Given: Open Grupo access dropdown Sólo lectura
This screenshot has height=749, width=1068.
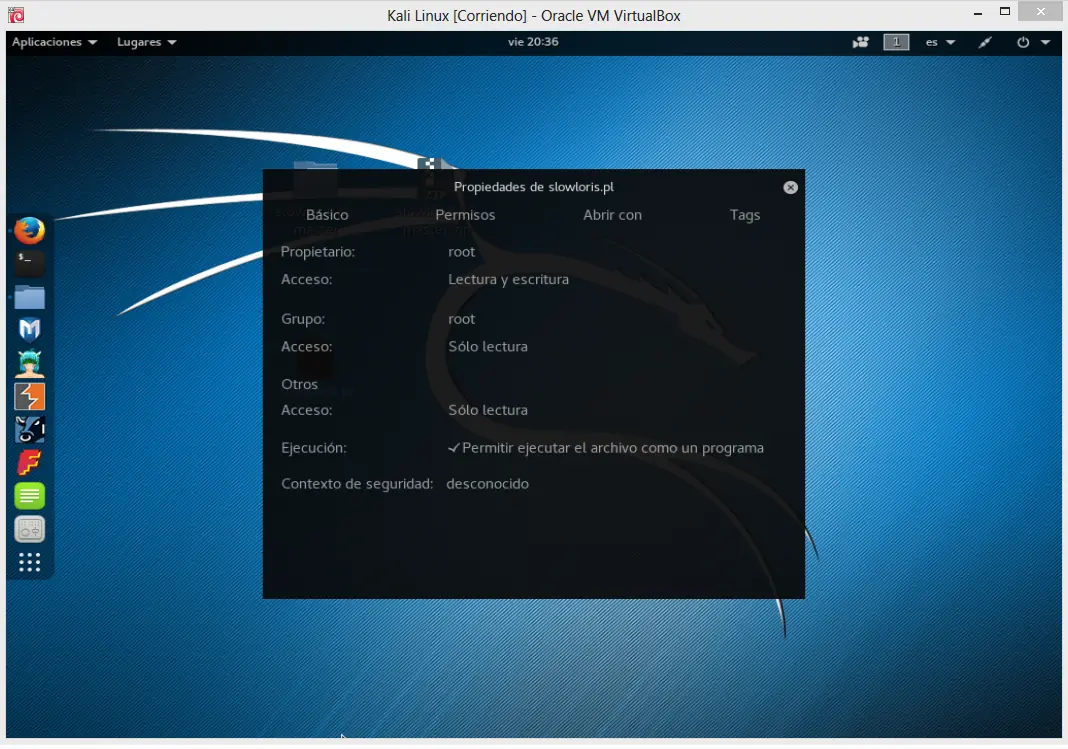Looking at the screenshot, I should [488, 347].
